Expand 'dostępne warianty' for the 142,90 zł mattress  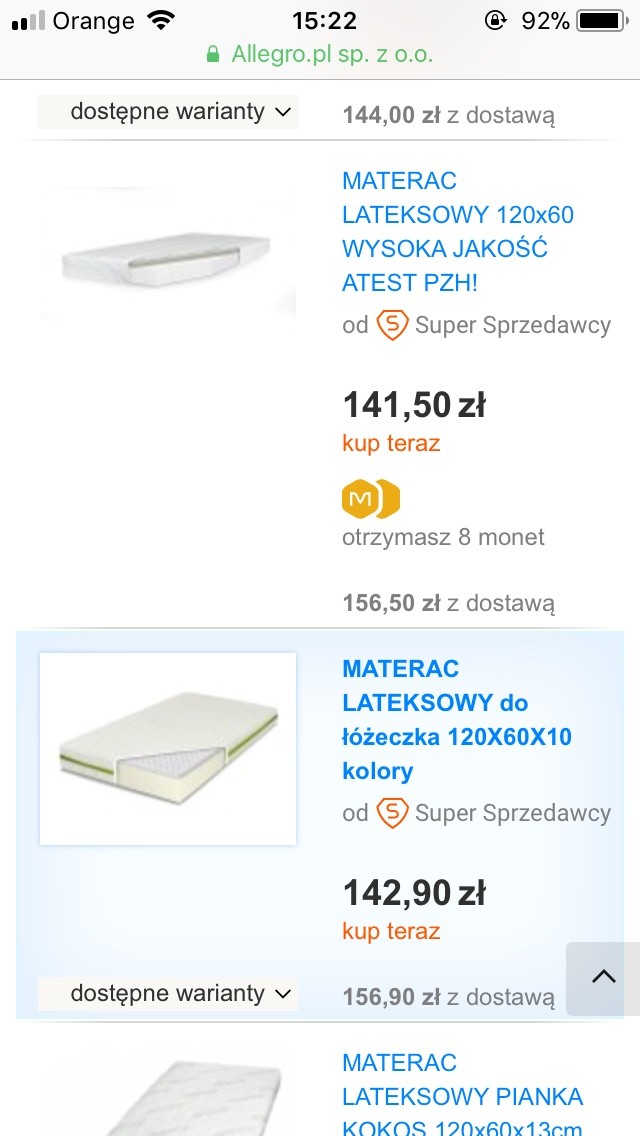tap(168, 994)
